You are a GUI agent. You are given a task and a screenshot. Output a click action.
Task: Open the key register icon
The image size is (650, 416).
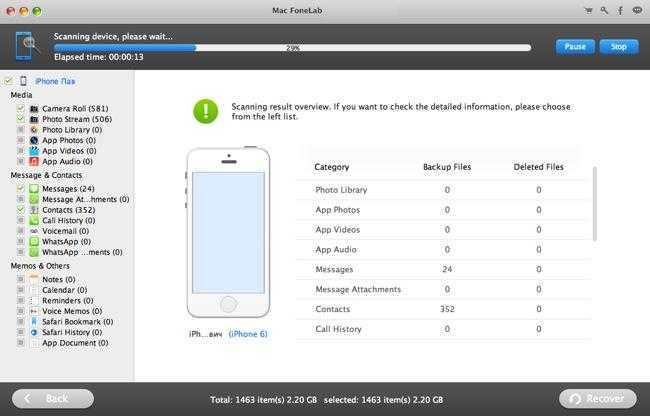click(604, 11)
